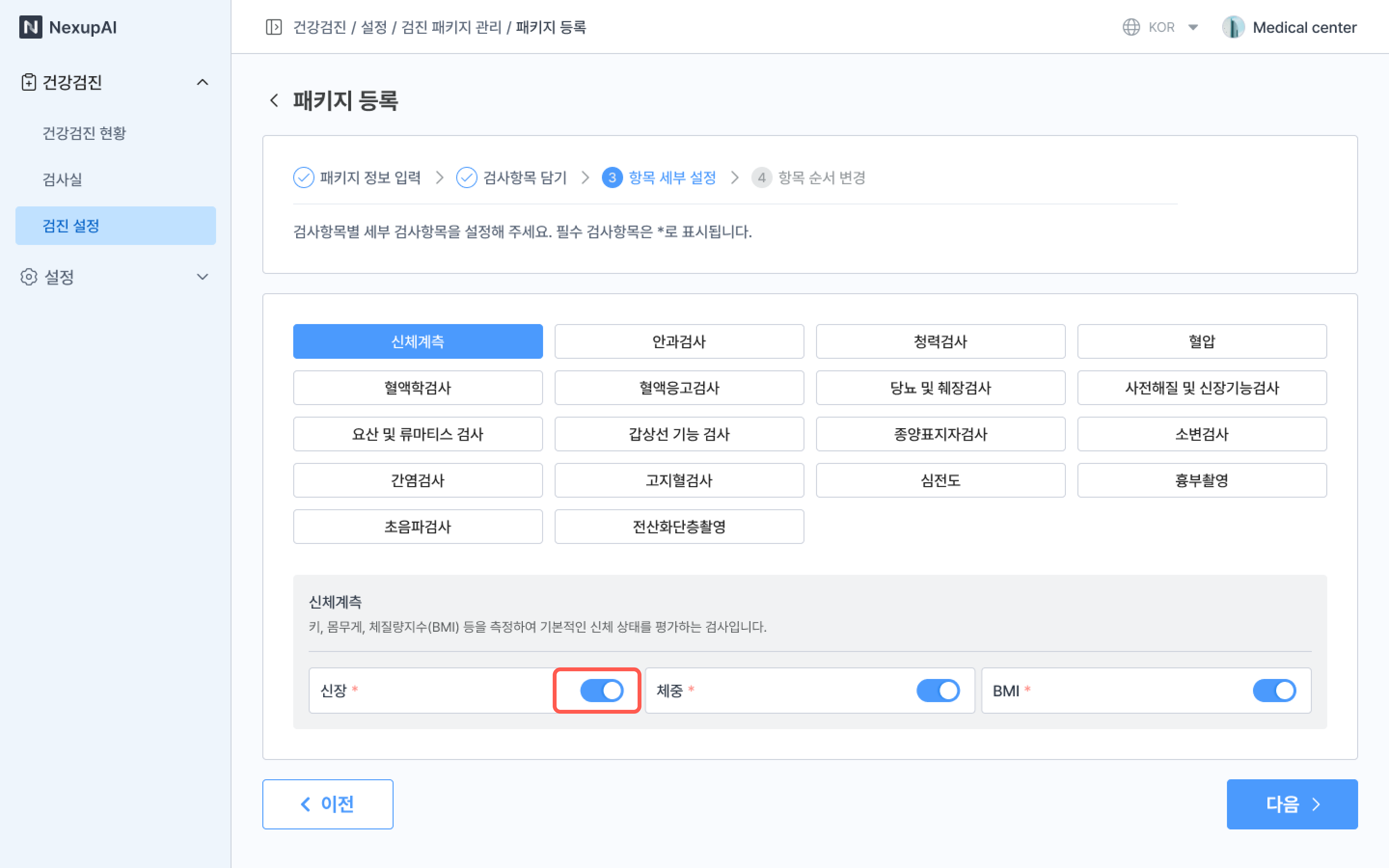The image size is (1389, 868).
Task: Click the 건강검진 clipboard icon in sidebar
Action: click(28, 82)
